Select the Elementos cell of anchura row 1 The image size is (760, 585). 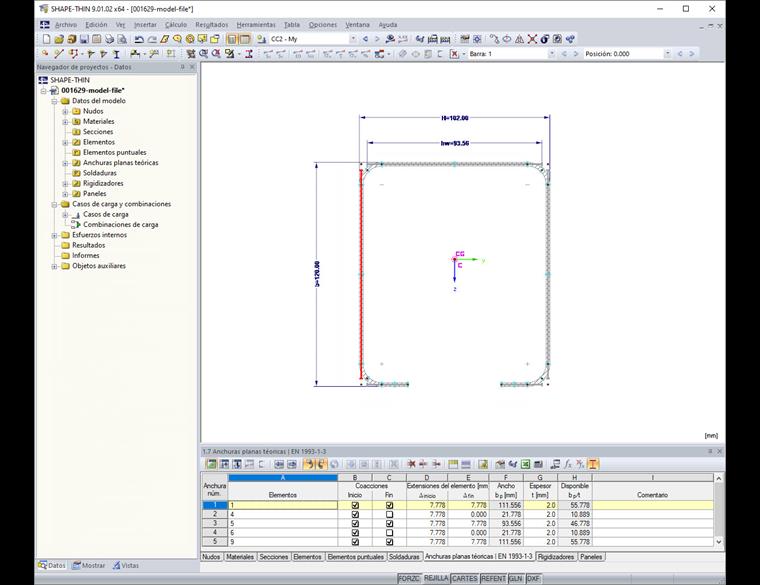tap(283, 505)
